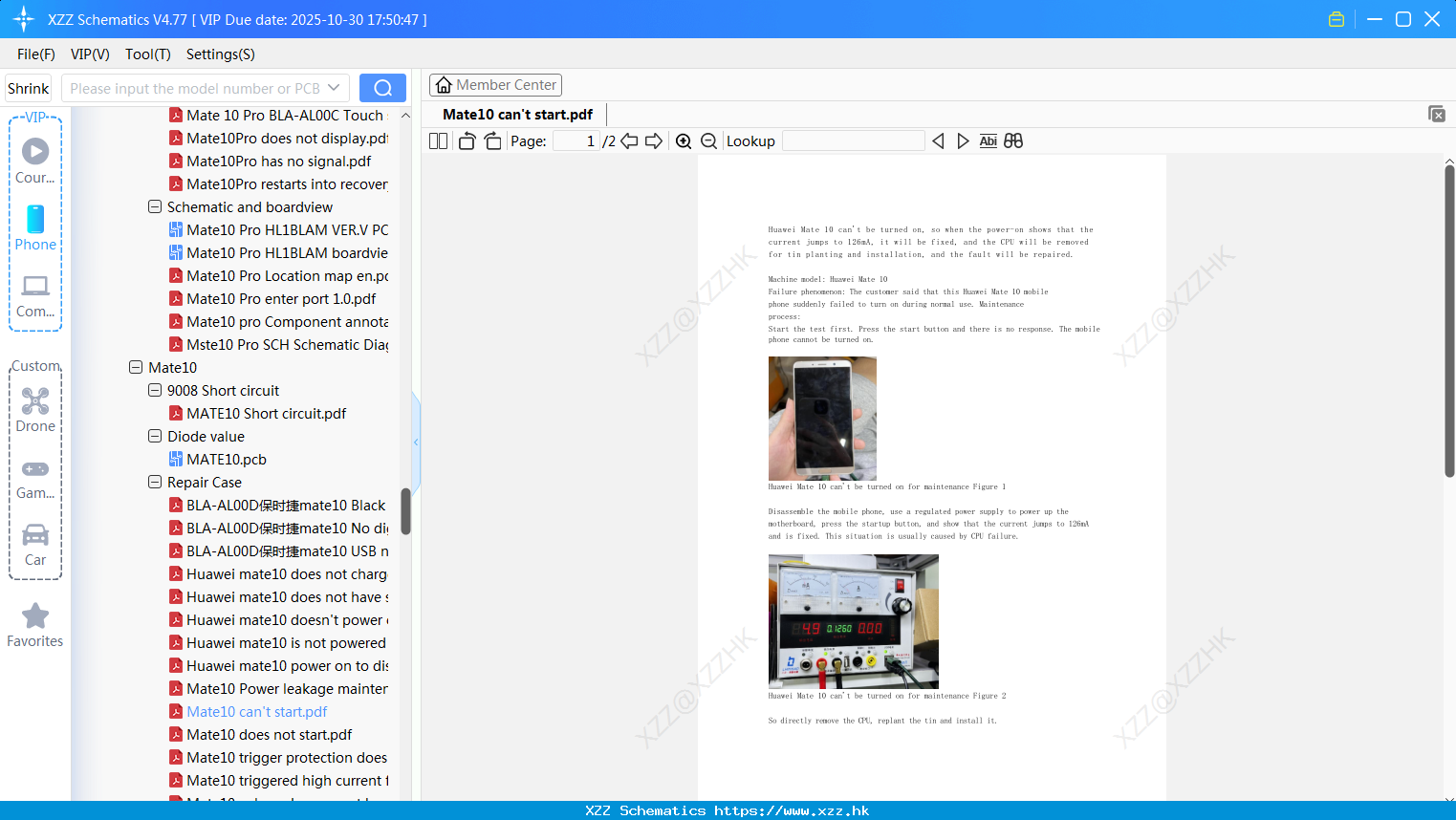
Task: Open Mste10 Pro SCH Schematic Diagram
Action: 279,344
